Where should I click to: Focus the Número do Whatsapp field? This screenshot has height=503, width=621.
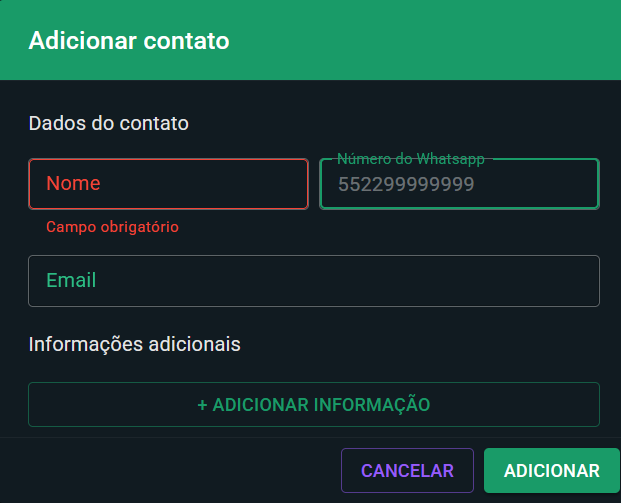pos(459,184)
